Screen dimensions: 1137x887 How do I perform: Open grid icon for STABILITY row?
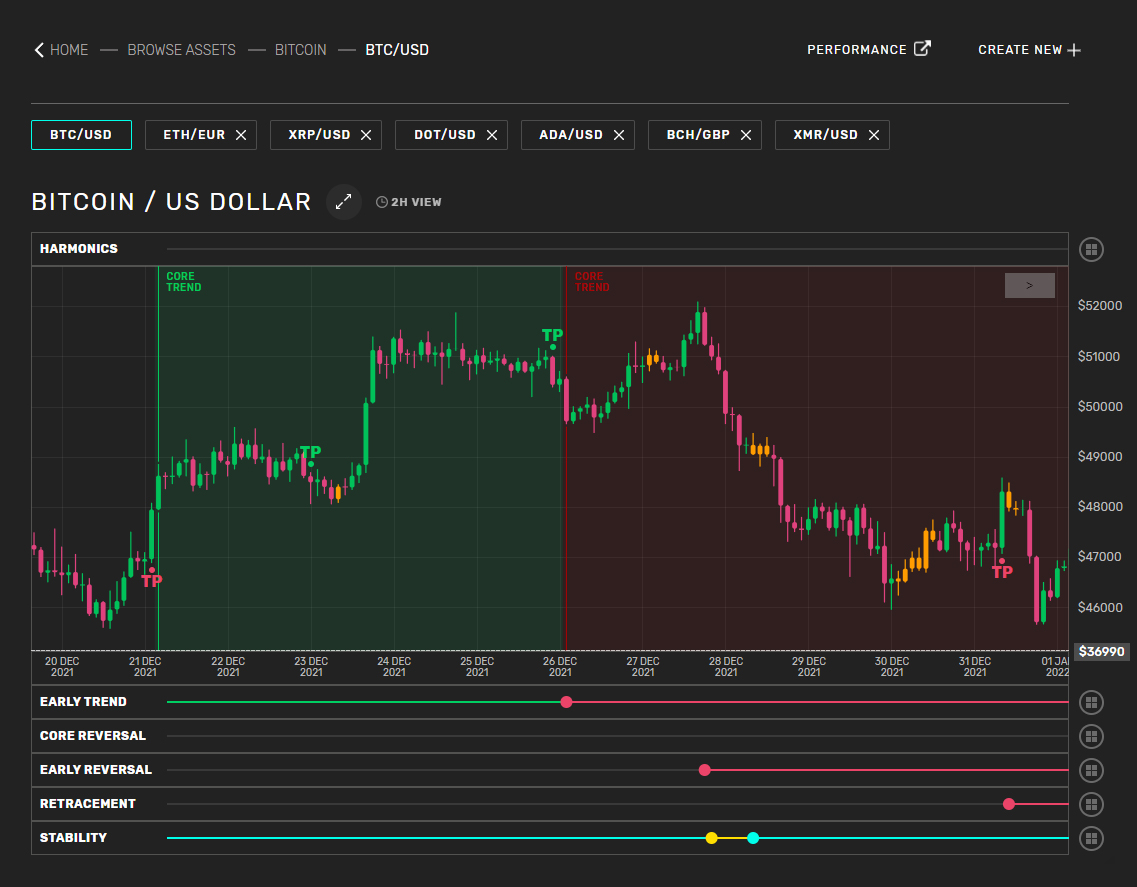(1091, 838)
